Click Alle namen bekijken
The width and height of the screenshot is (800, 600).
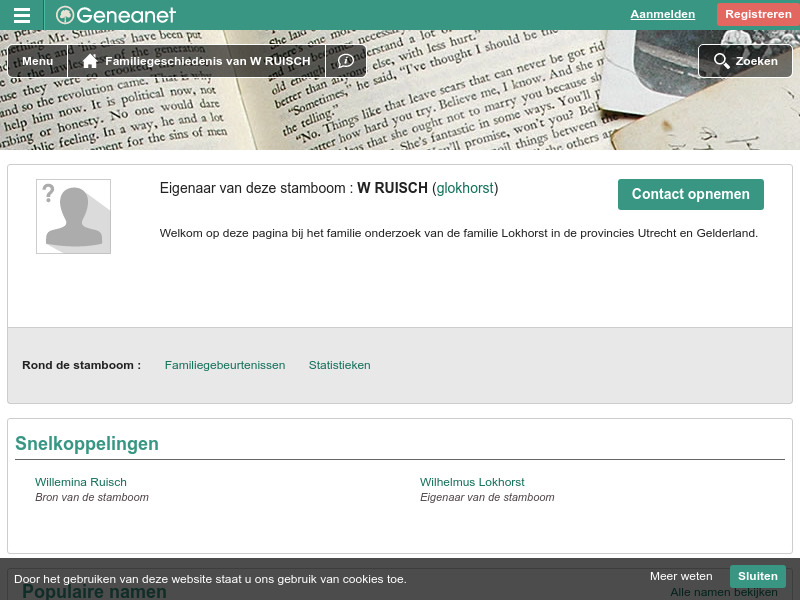tap(723, 592)
